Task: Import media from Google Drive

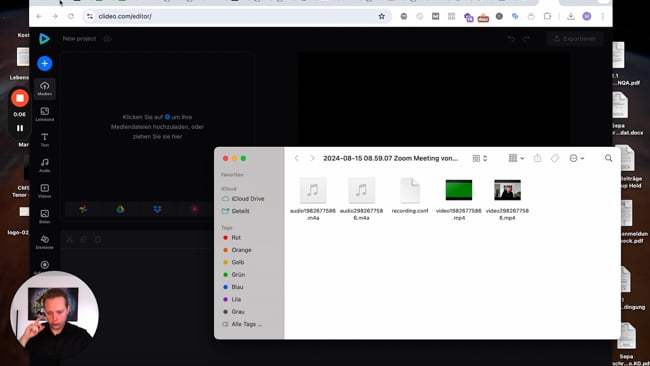Action: click(x=120, y=209)
